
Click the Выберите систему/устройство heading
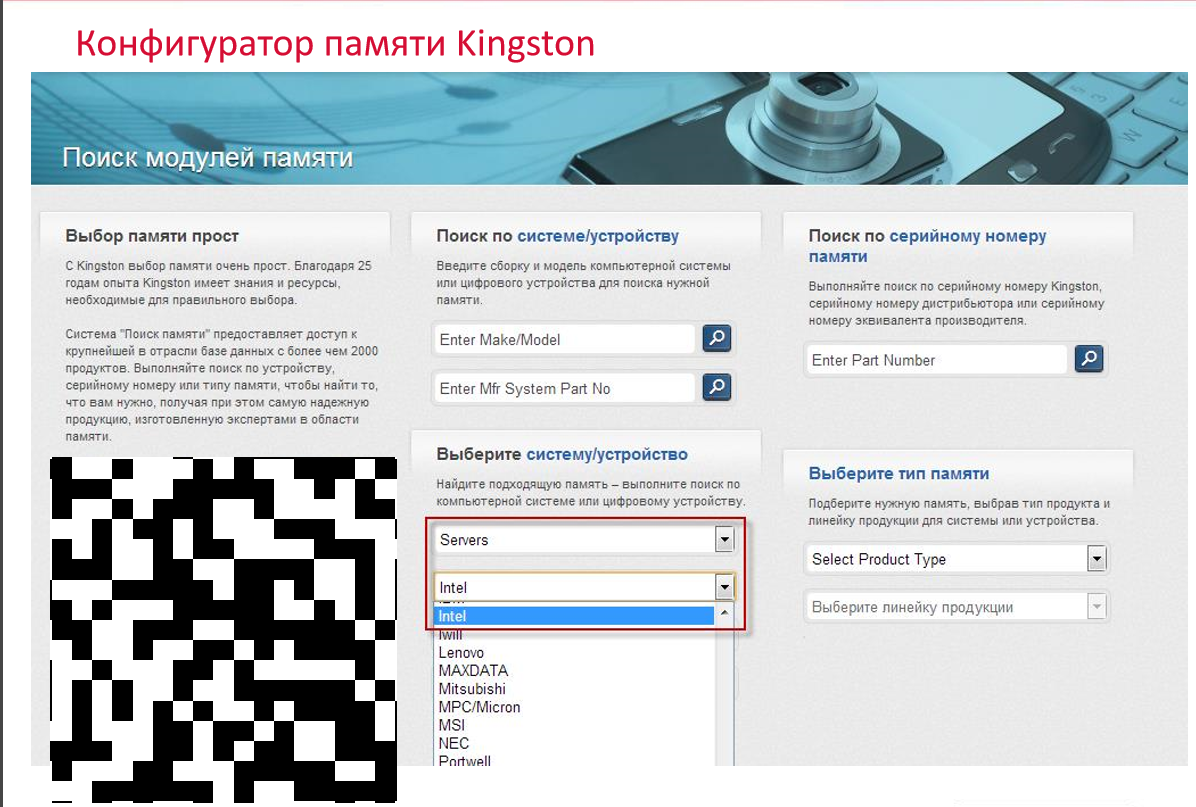pyautogui.click(x=562, y=454)
